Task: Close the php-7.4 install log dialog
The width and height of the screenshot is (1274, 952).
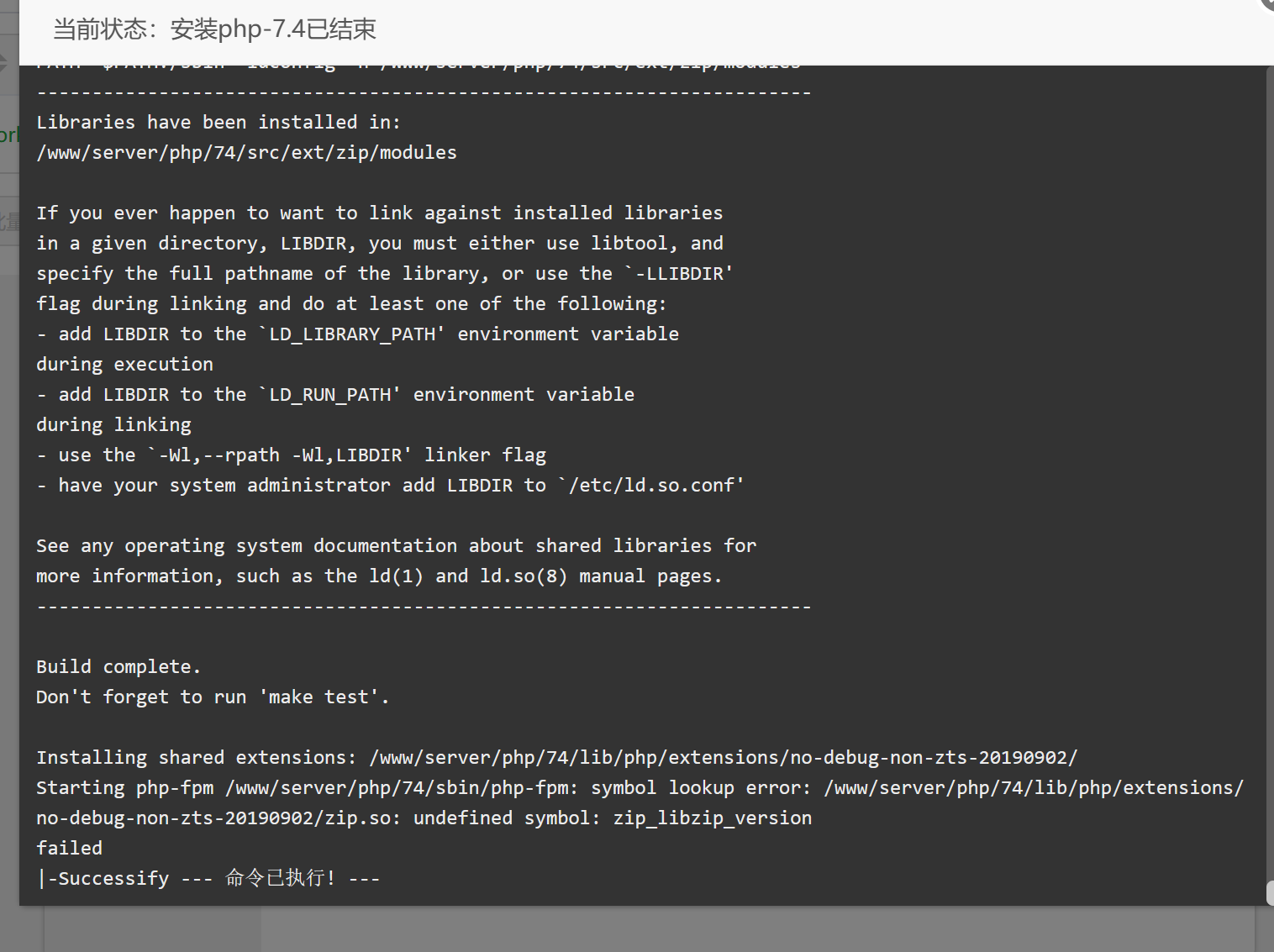Action: (1268, 3)
